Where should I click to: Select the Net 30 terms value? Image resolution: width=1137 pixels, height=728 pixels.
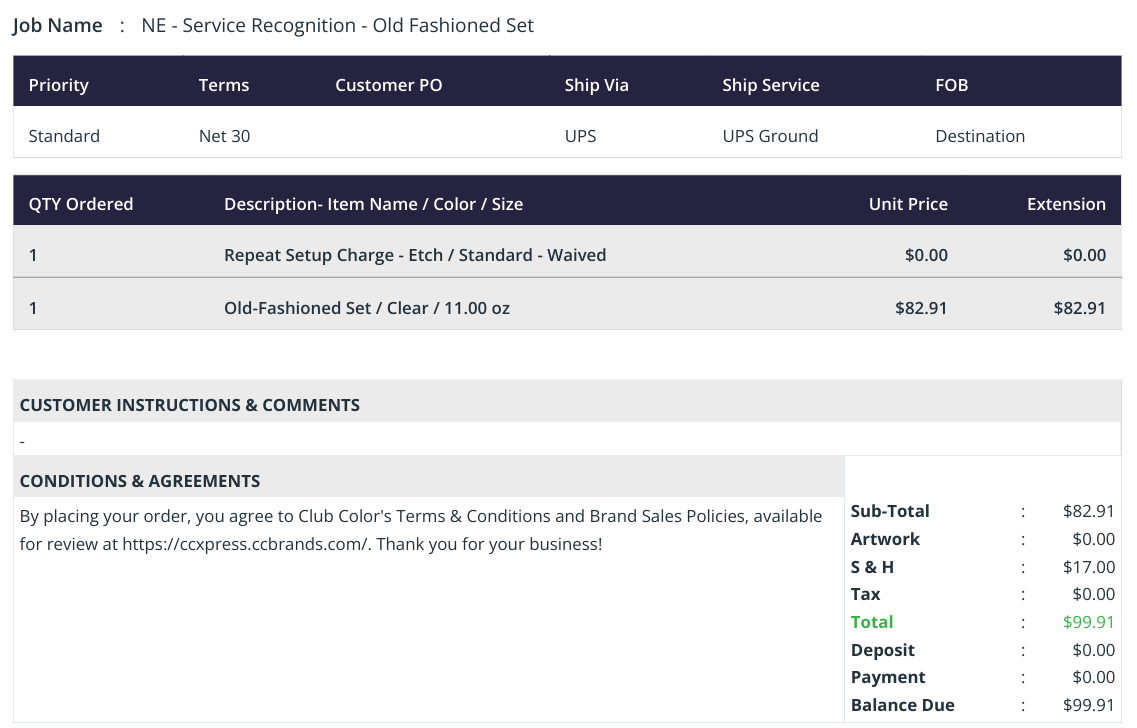pyautogui.click(x=224, y=136)
